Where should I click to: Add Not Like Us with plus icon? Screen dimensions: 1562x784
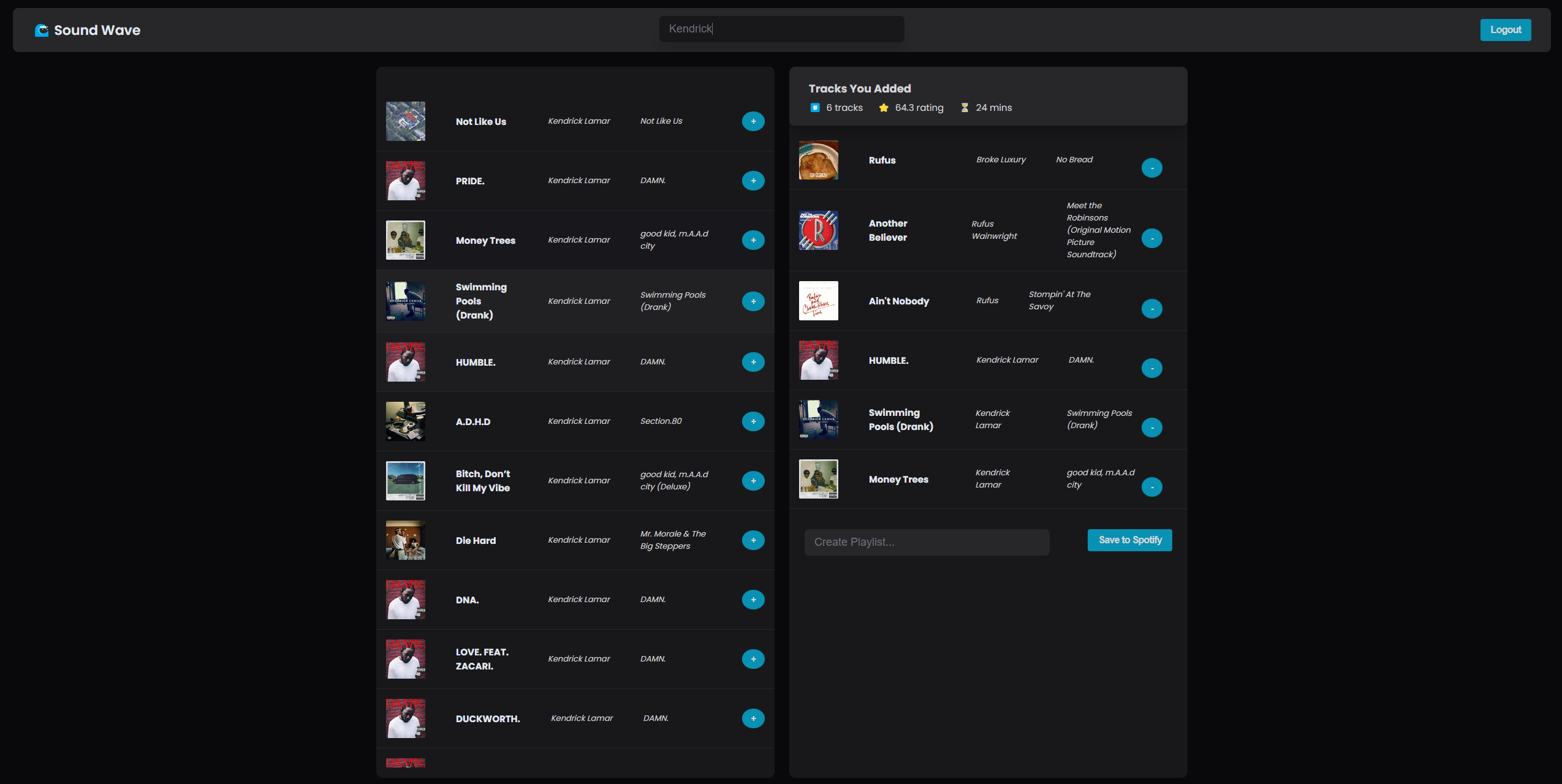[753, 121]
